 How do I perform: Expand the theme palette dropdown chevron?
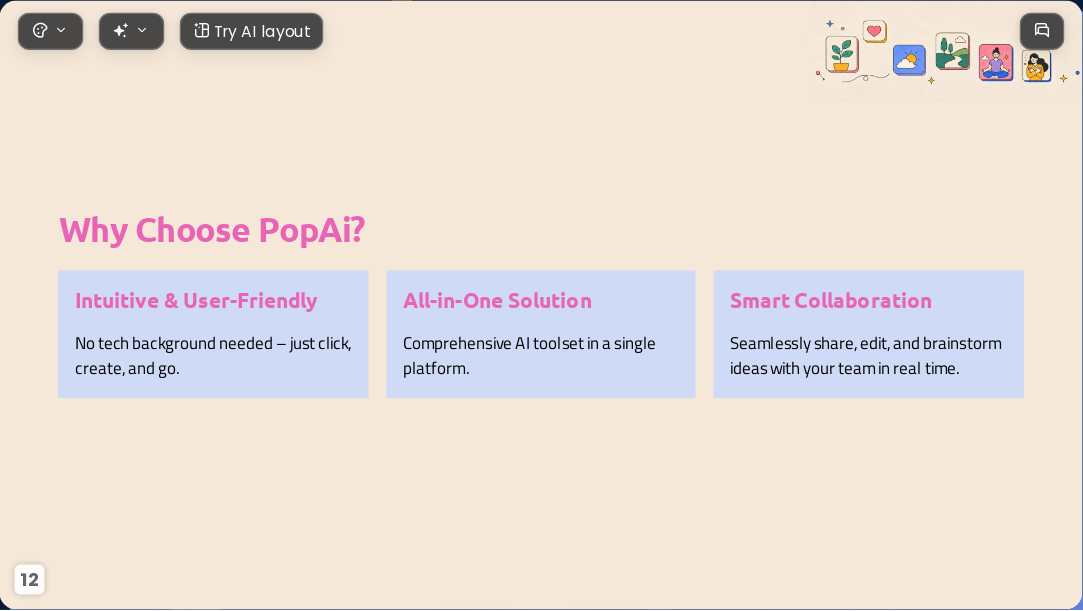(61, 30)
